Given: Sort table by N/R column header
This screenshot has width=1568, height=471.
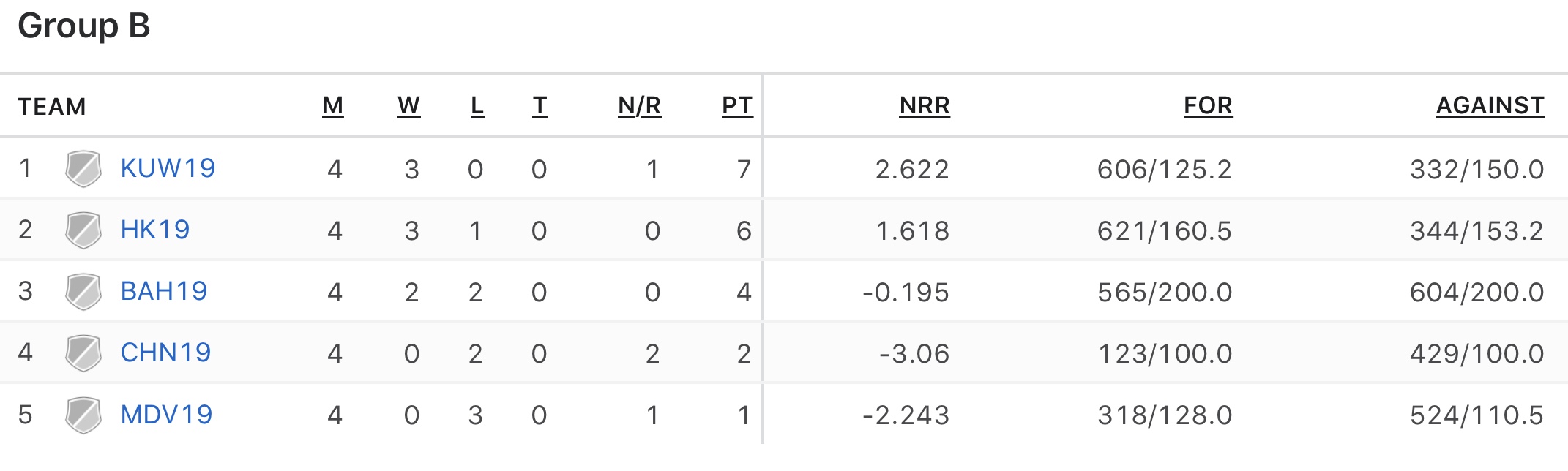Looking at the screenshot, I should point(640,106).
